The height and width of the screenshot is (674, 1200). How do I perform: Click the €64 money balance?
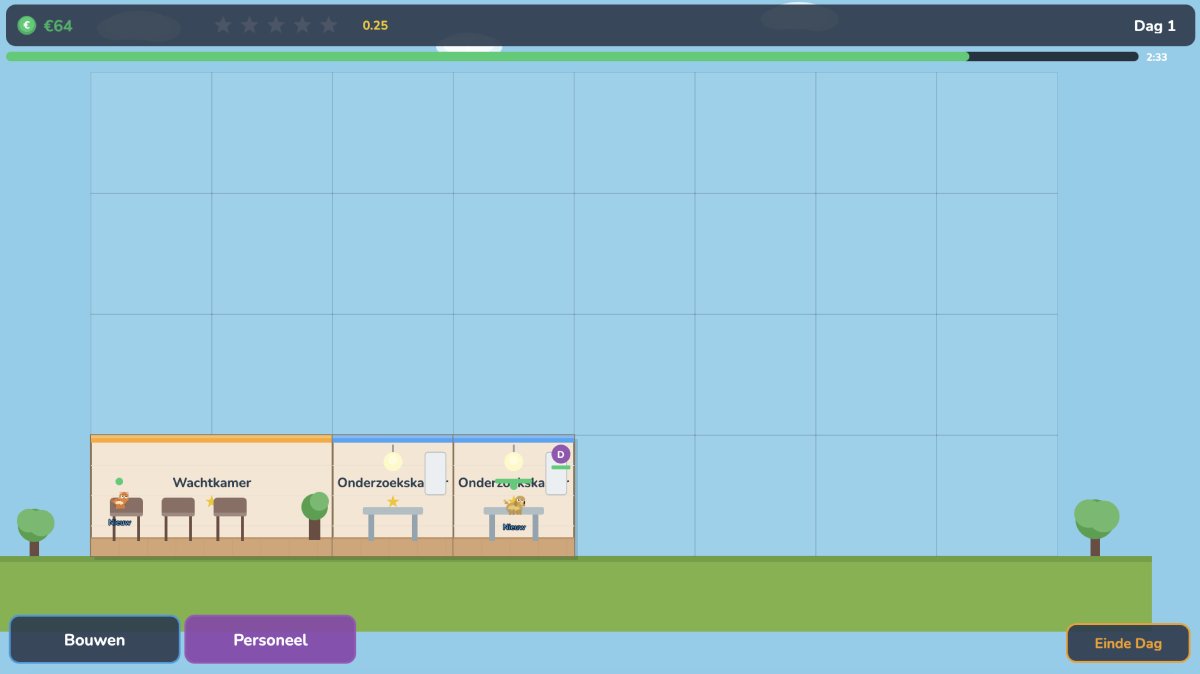coord(58,26)
